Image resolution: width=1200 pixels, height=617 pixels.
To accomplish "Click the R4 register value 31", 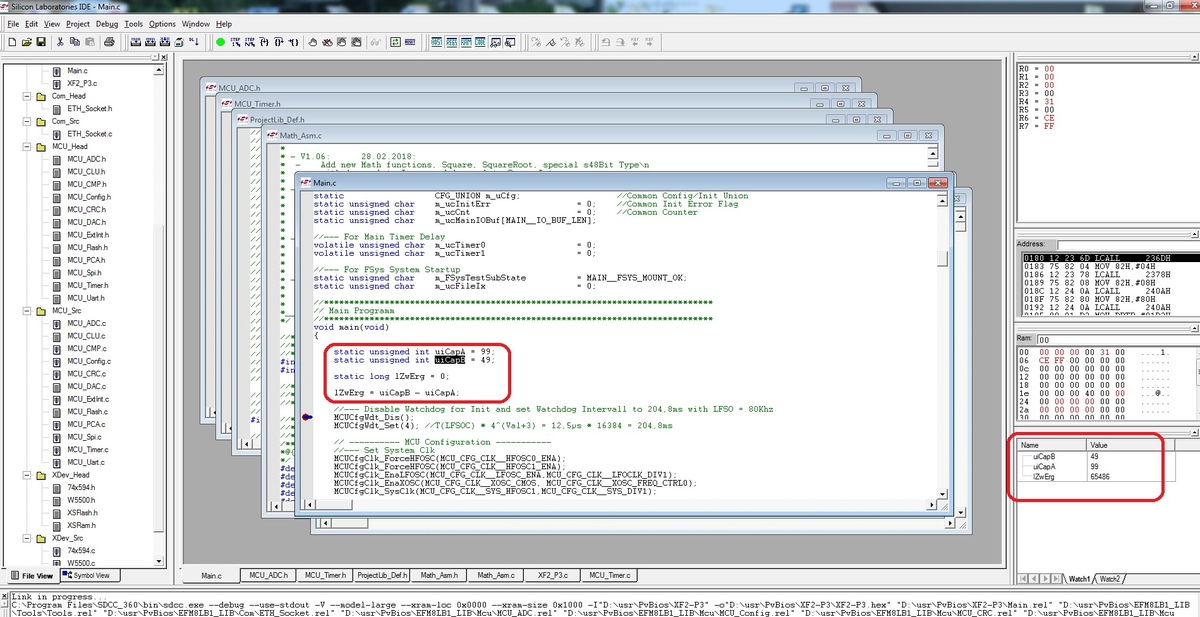I will click(x=1048, y=102).
